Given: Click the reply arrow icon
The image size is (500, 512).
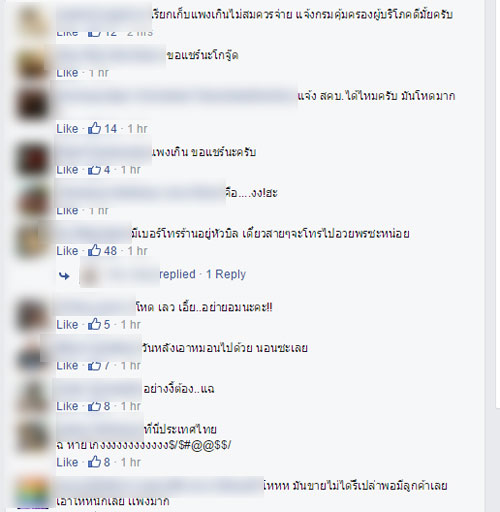Looking at the screenshot, I should click(64, 276).
